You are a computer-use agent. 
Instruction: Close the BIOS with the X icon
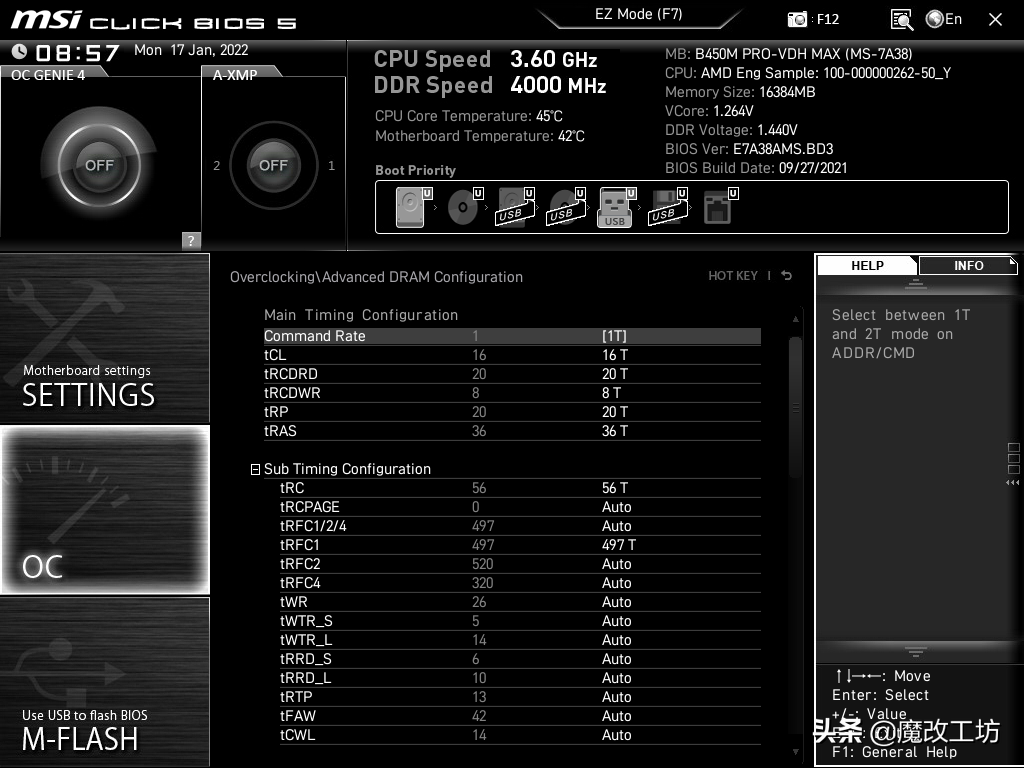[x=995, y=20]
